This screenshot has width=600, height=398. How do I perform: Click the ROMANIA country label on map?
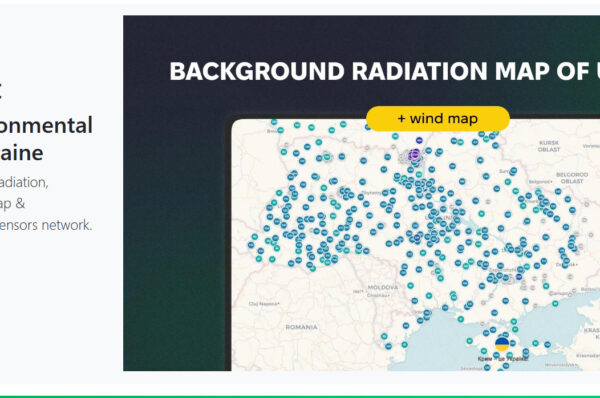click(302, 327)
